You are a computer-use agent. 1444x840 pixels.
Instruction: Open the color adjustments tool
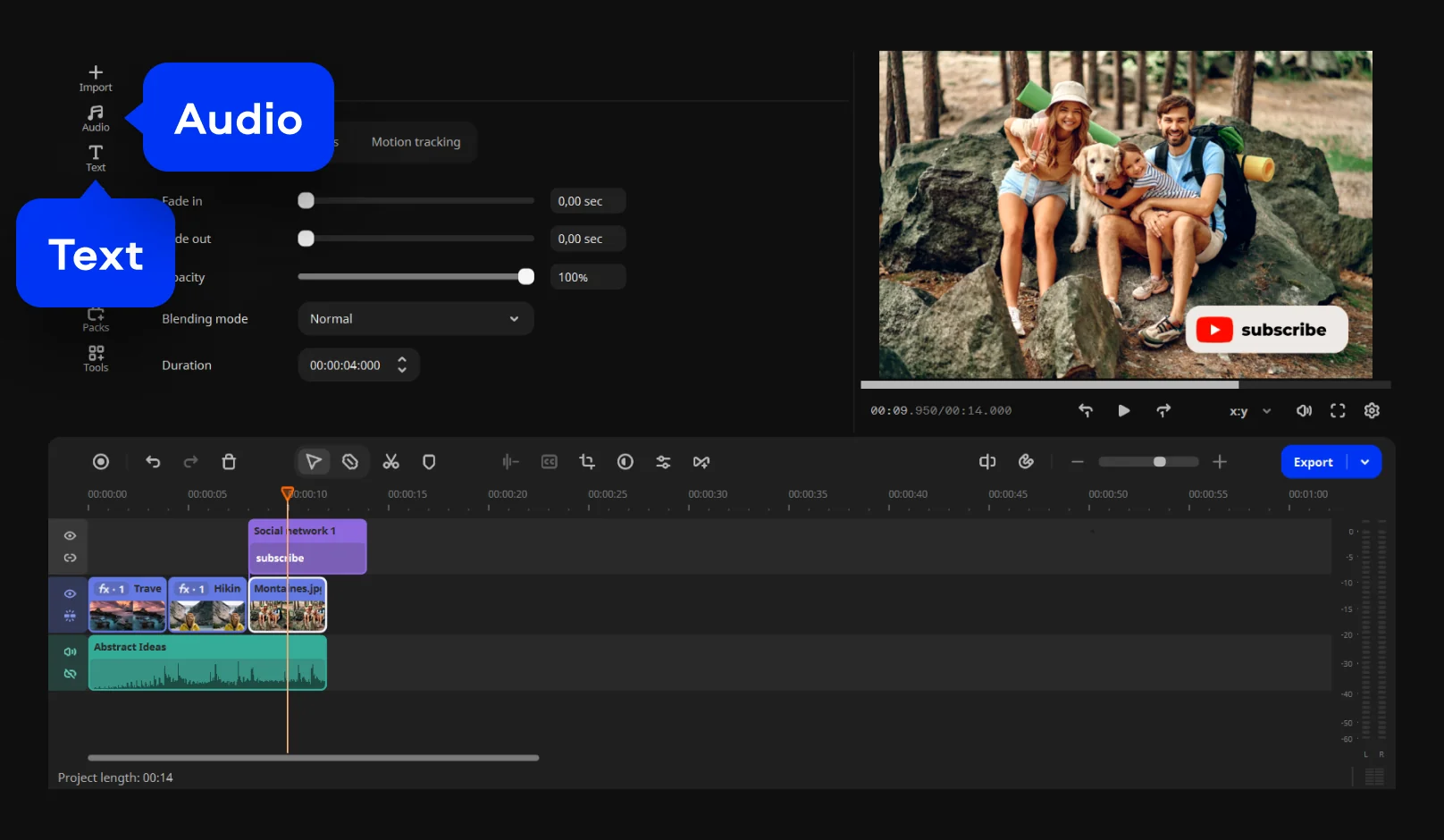[625, 462]
